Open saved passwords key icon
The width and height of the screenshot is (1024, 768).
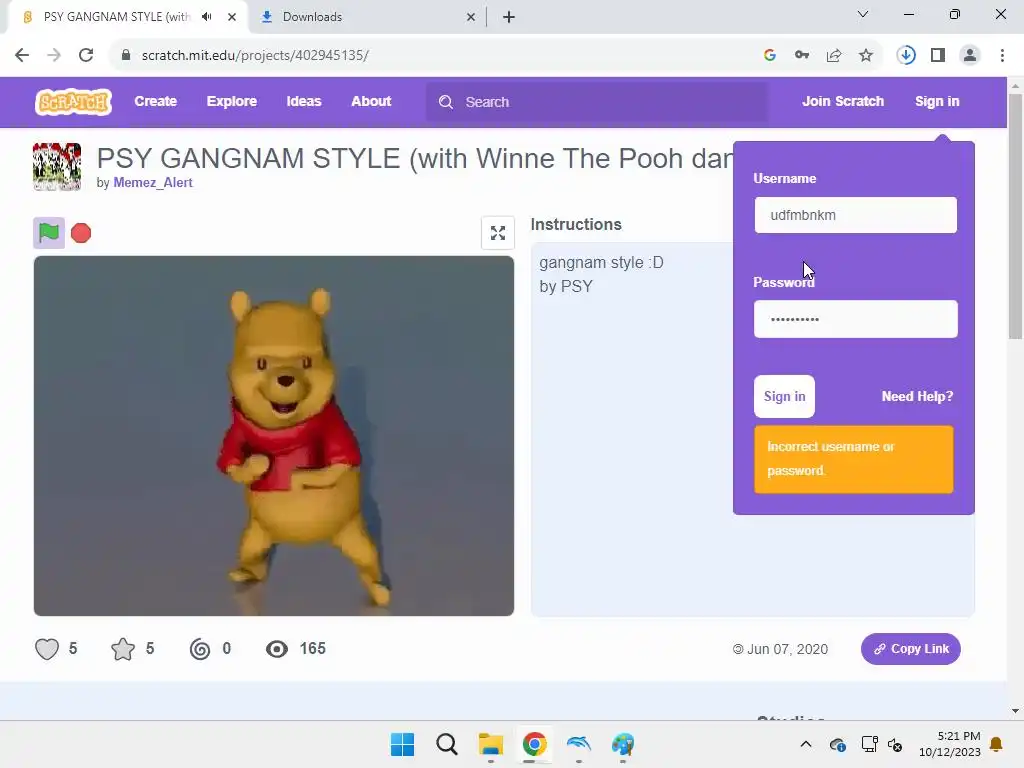coord(802,56)
